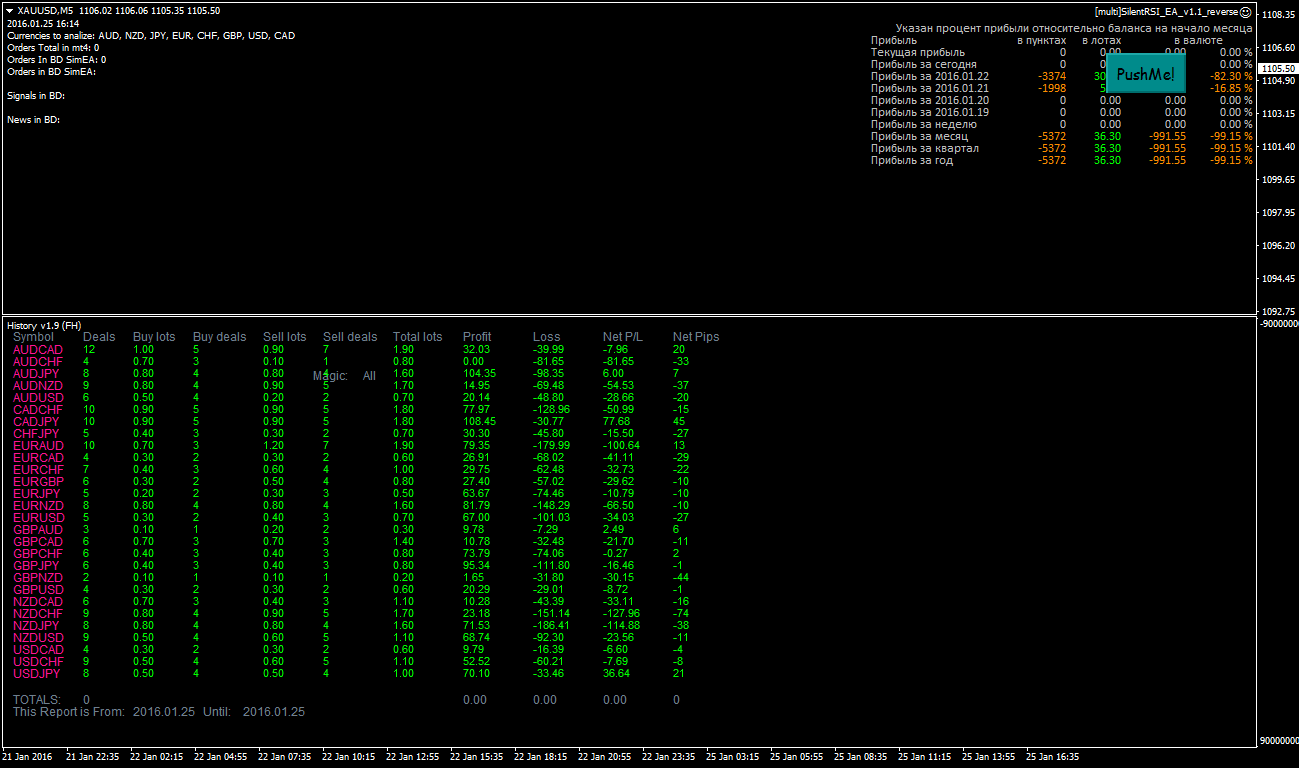The height and width of the screenshot is (768, 1299).
Task: Click the 'Loss' column header
Action: pos(547,337)
